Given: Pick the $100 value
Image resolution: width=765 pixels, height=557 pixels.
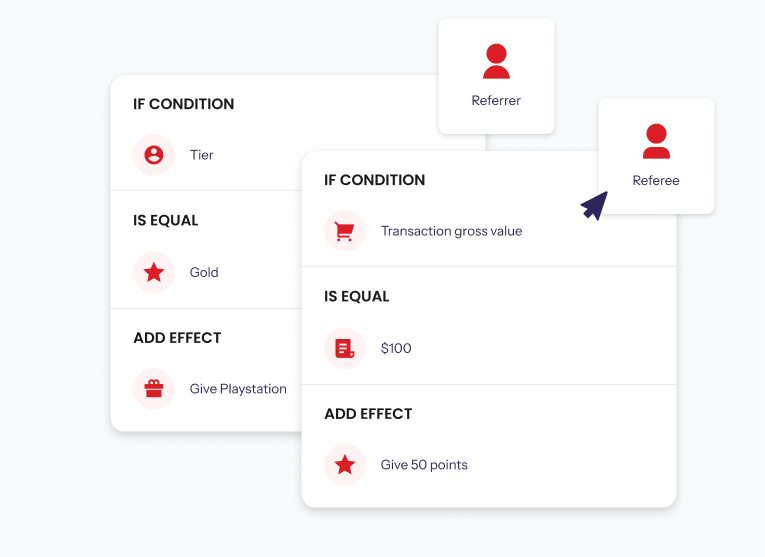Looking at the screenshot, I should 396,348.
